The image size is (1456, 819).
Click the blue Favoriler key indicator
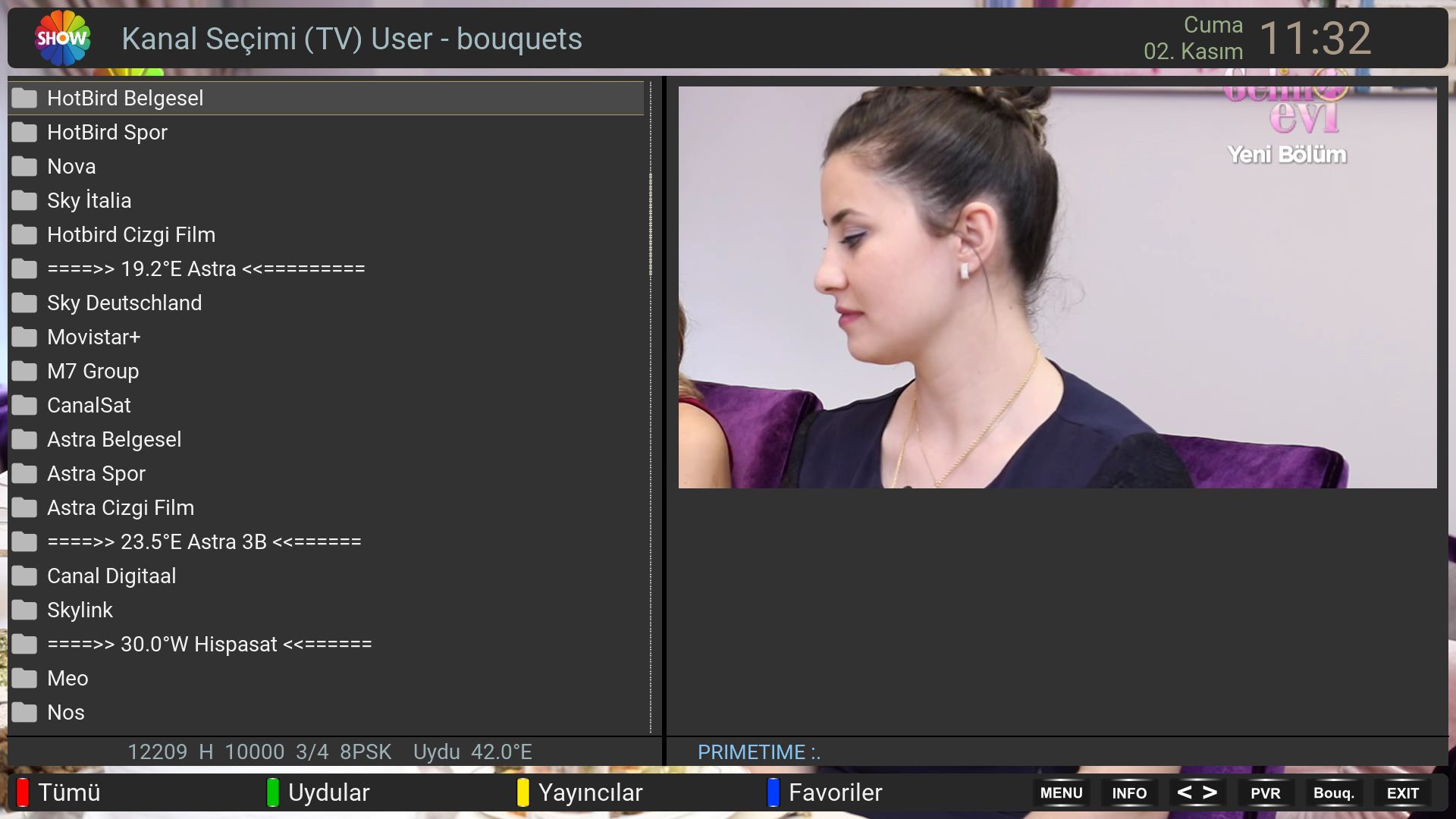pos(773,792)
